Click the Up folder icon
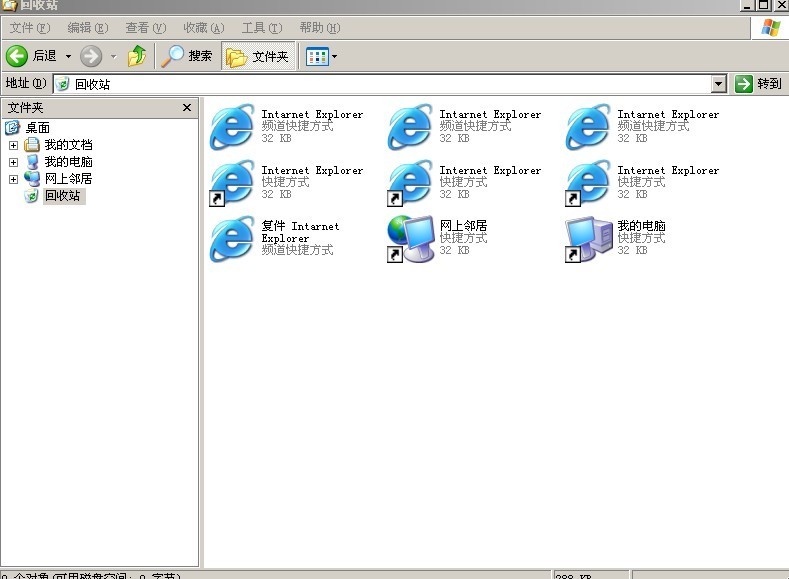This screenshot has width=789, height=579. tap(137, 56)
